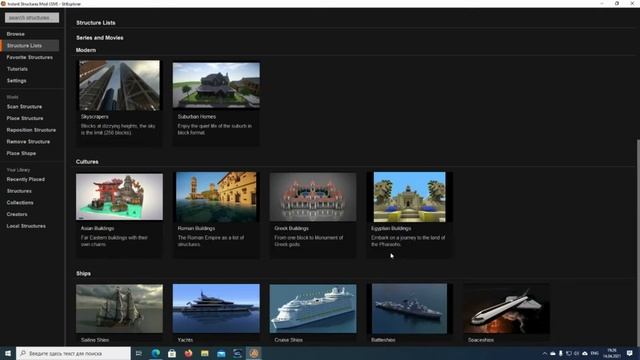Open the Cruise Ships thumbnail

[x=313, y=309]
